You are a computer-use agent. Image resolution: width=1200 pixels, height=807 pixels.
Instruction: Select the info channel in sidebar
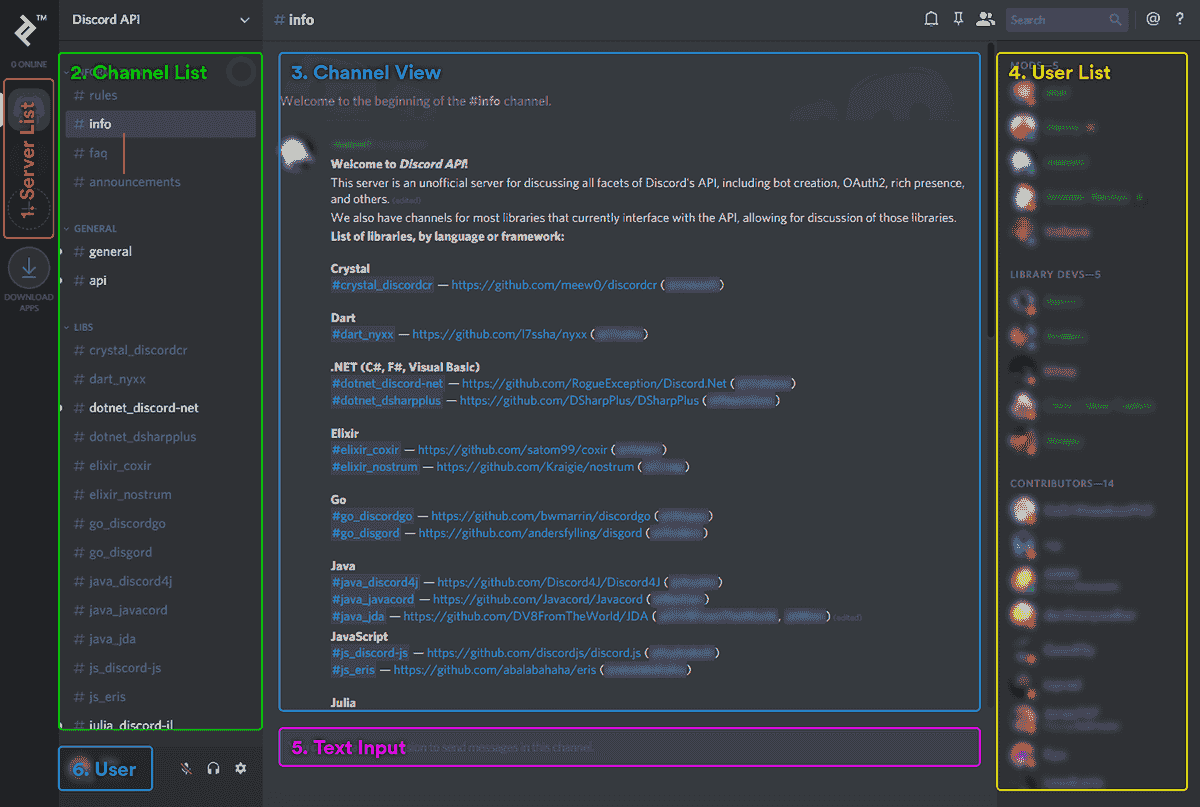click(160, 124)
